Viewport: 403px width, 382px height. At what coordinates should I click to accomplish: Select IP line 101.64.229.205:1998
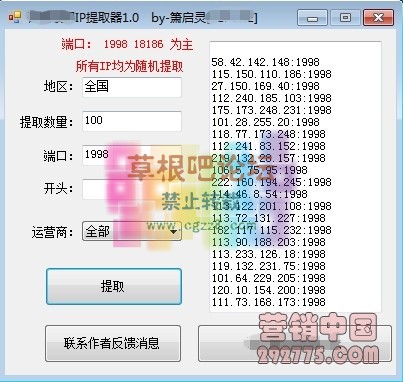click(268, 278)
